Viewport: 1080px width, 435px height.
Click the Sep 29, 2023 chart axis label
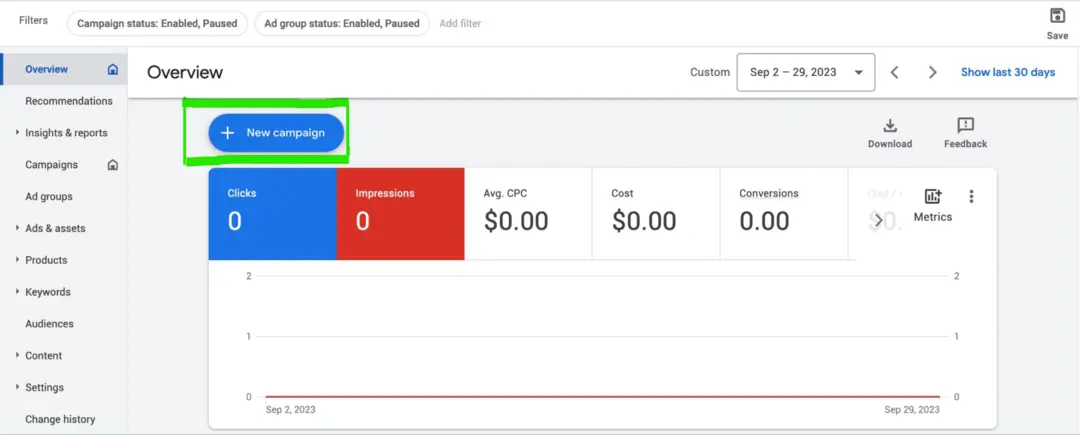pos(912,410)
